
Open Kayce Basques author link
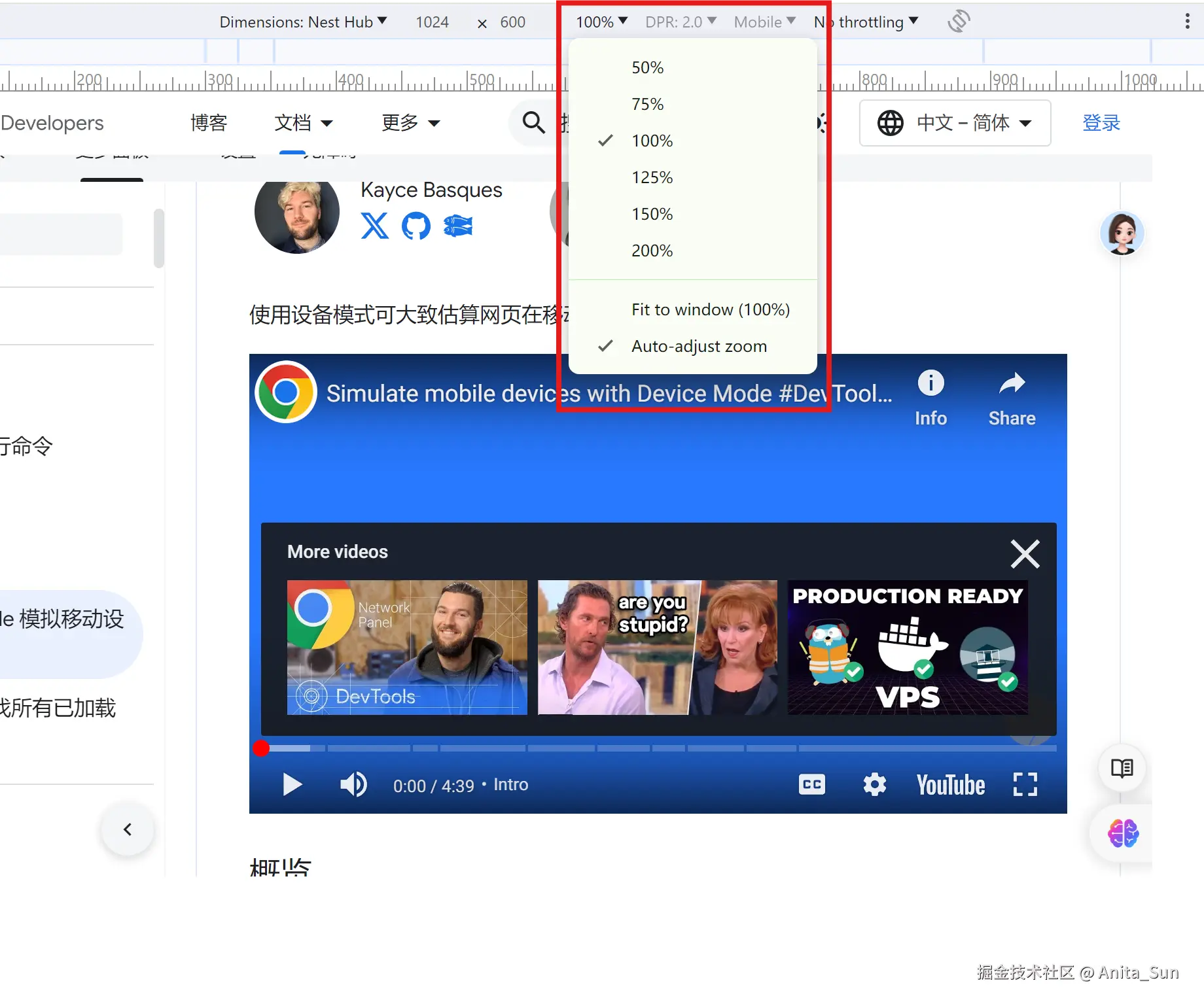(x=431, y=190)
